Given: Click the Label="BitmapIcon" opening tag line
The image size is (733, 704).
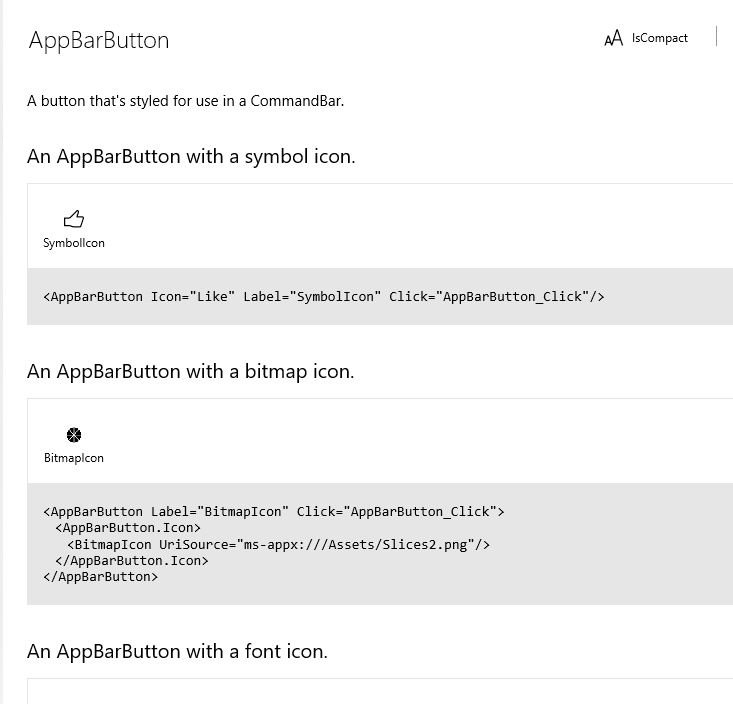Looking at the screenshot, I should [x=274, y=511].
